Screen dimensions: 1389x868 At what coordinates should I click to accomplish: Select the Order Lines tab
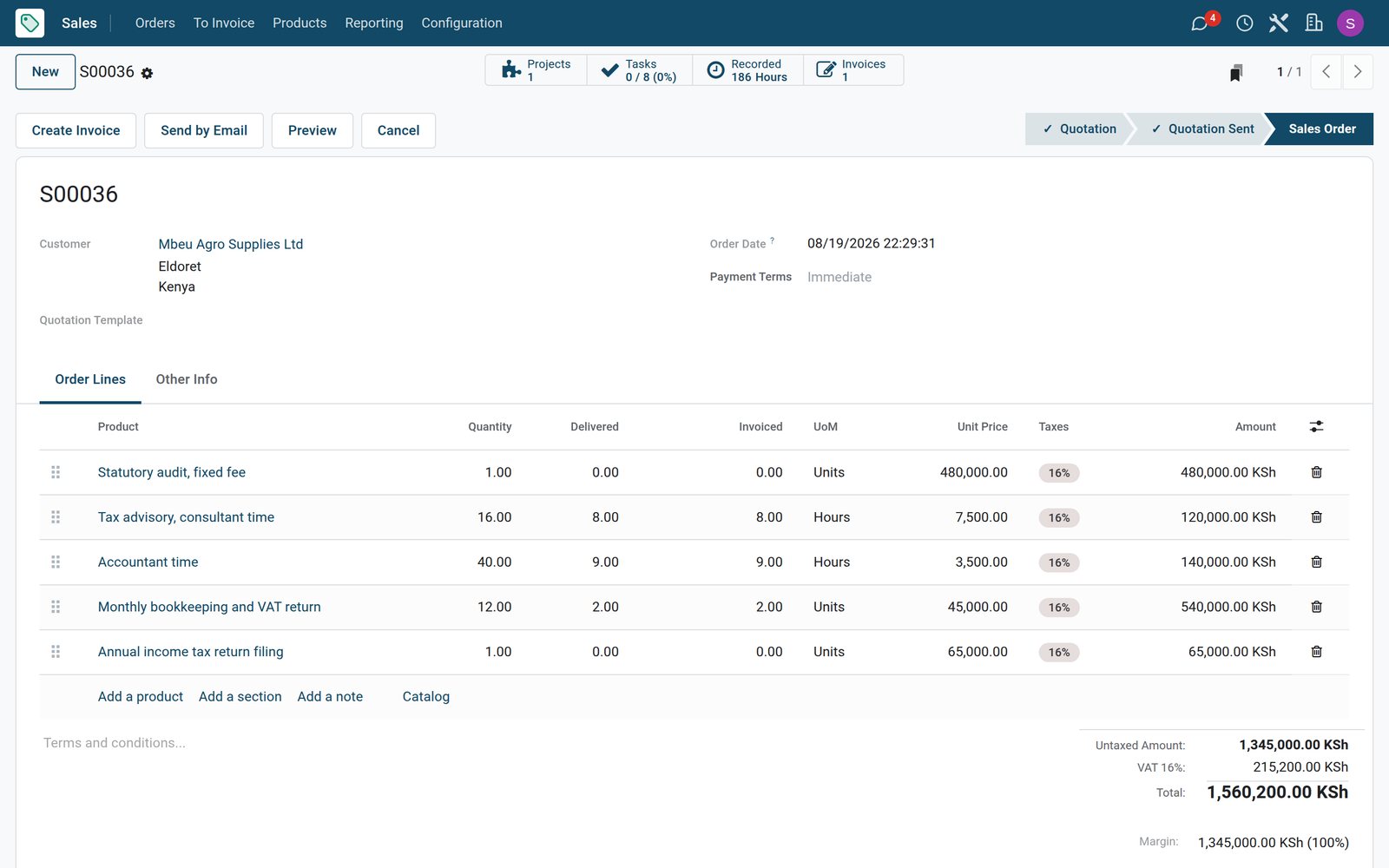[90, 379]
